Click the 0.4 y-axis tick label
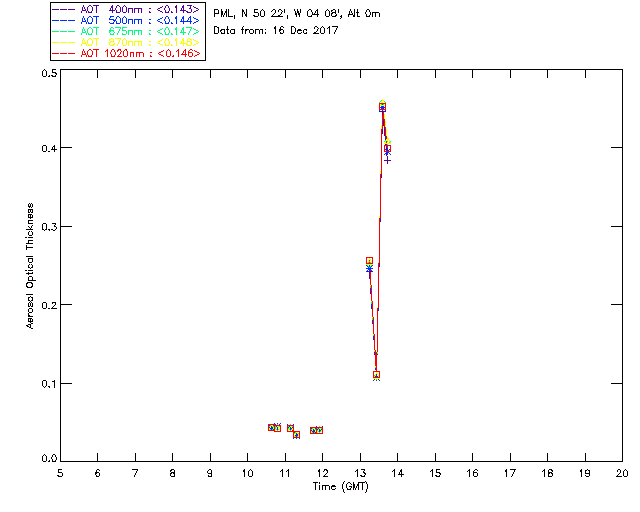 [x=49, y=148]
